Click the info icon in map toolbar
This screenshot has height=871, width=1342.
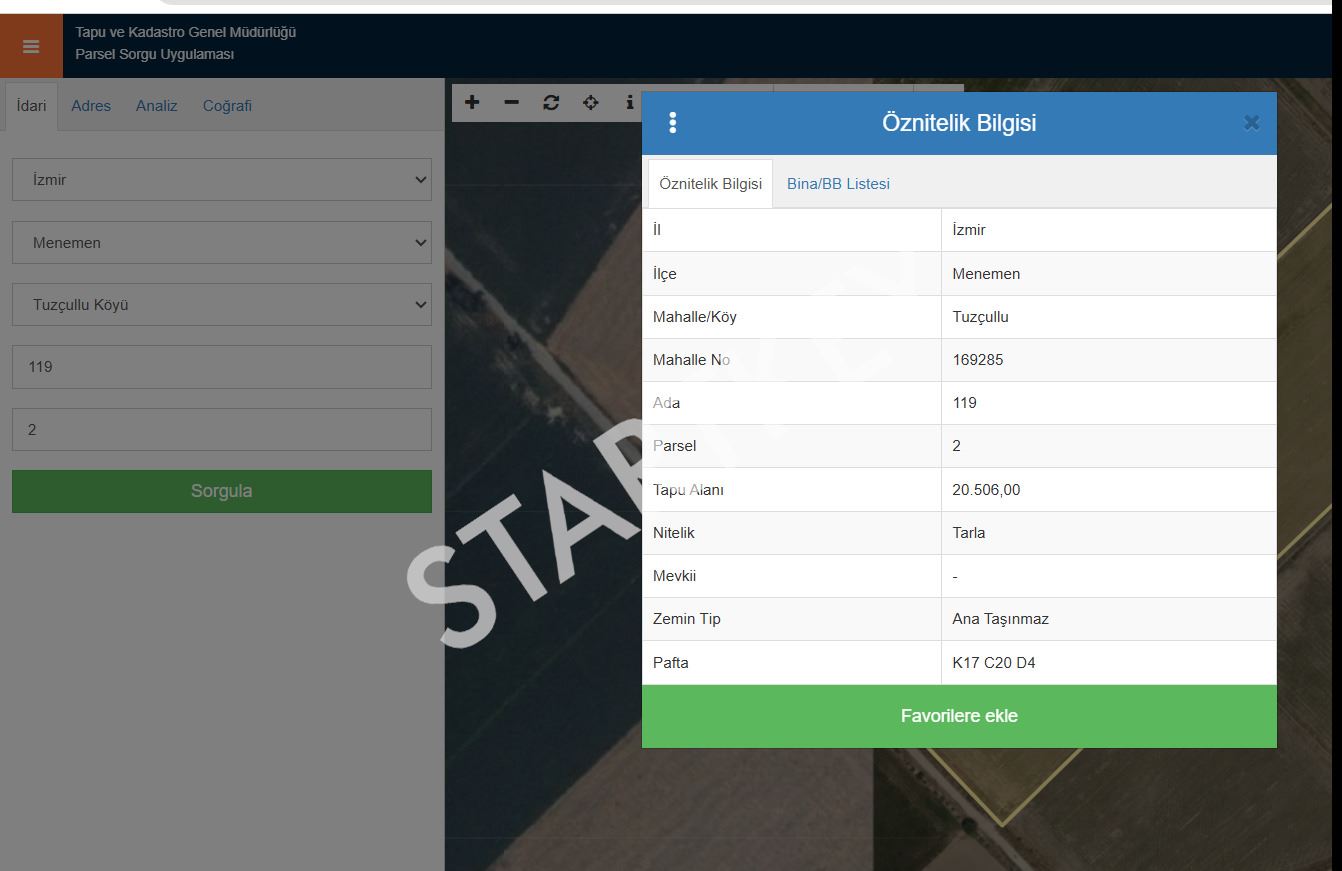point(629,102)
